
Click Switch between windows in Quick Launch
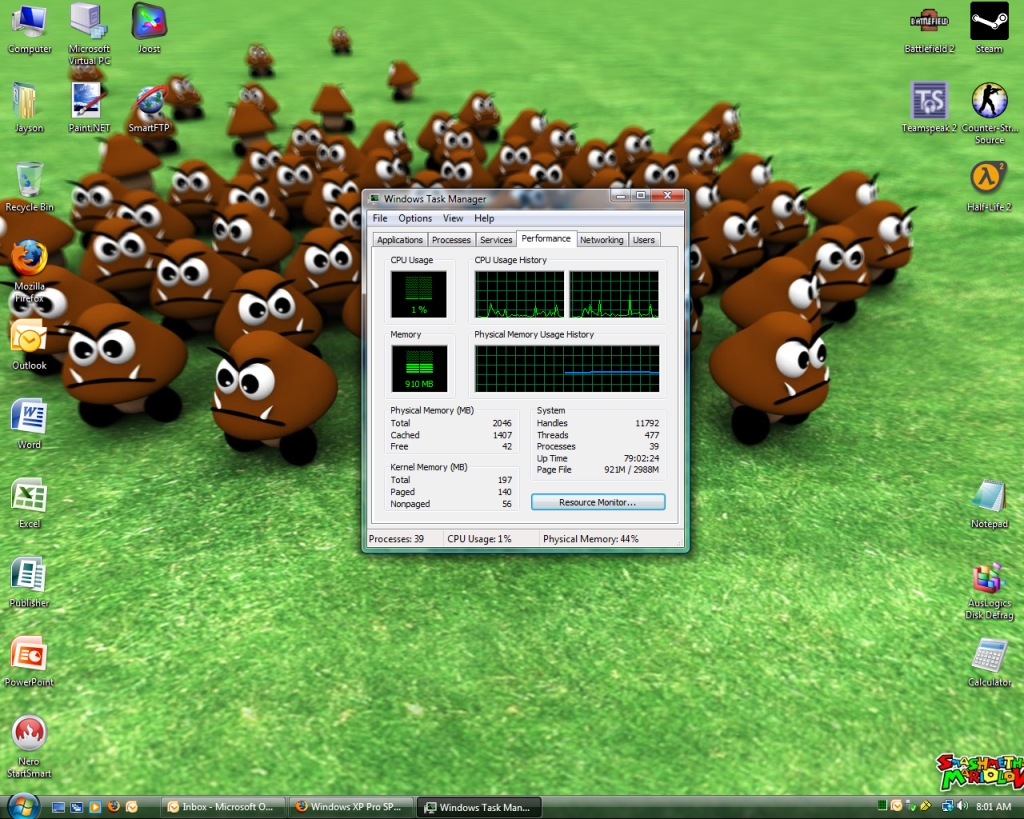point(76,807)
